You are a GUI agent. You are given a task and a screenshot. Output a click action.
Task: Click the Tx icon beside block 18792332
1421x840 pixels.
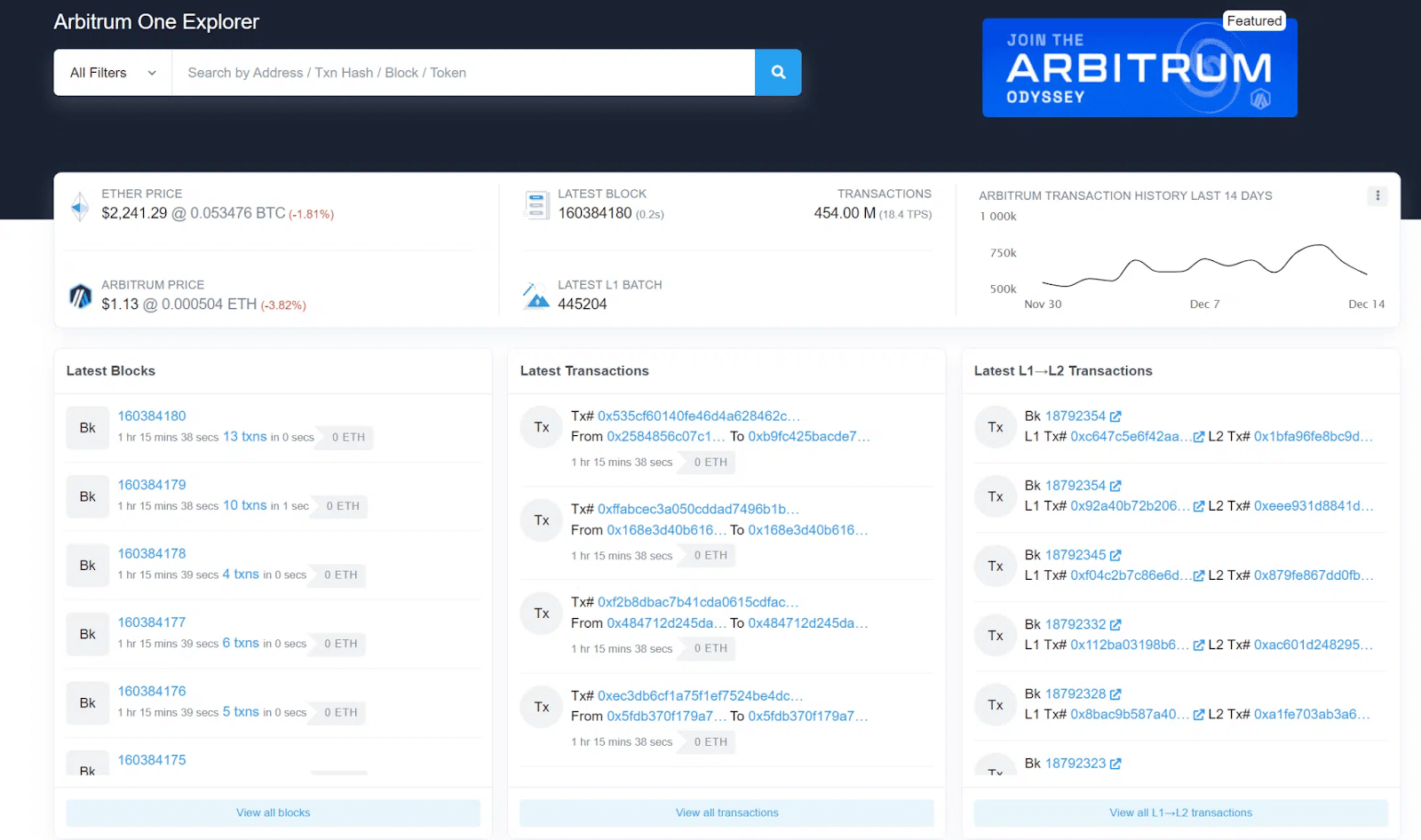click(x=995, y=635)
